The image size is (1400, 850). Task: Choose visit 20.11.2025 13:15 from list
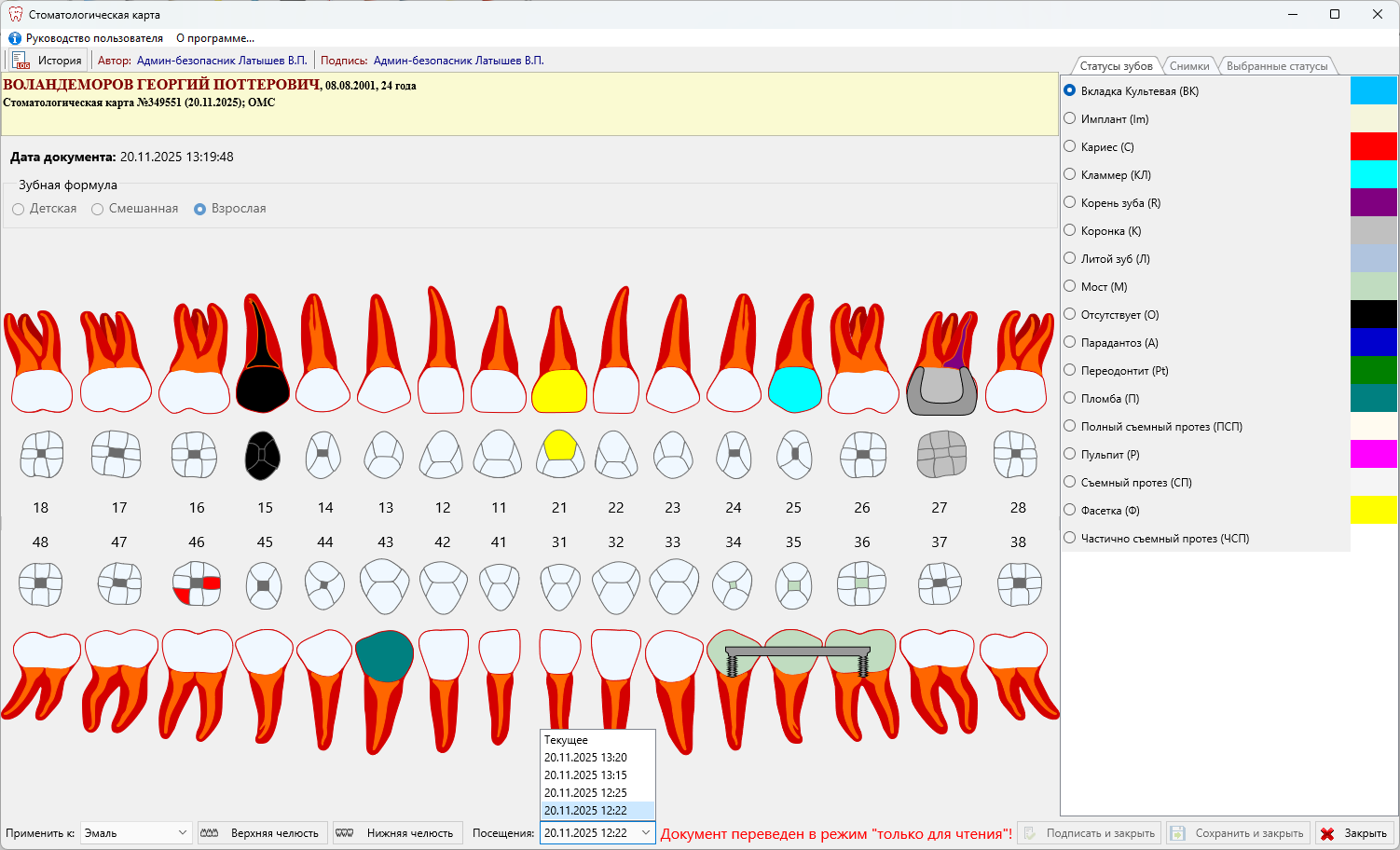585,775
